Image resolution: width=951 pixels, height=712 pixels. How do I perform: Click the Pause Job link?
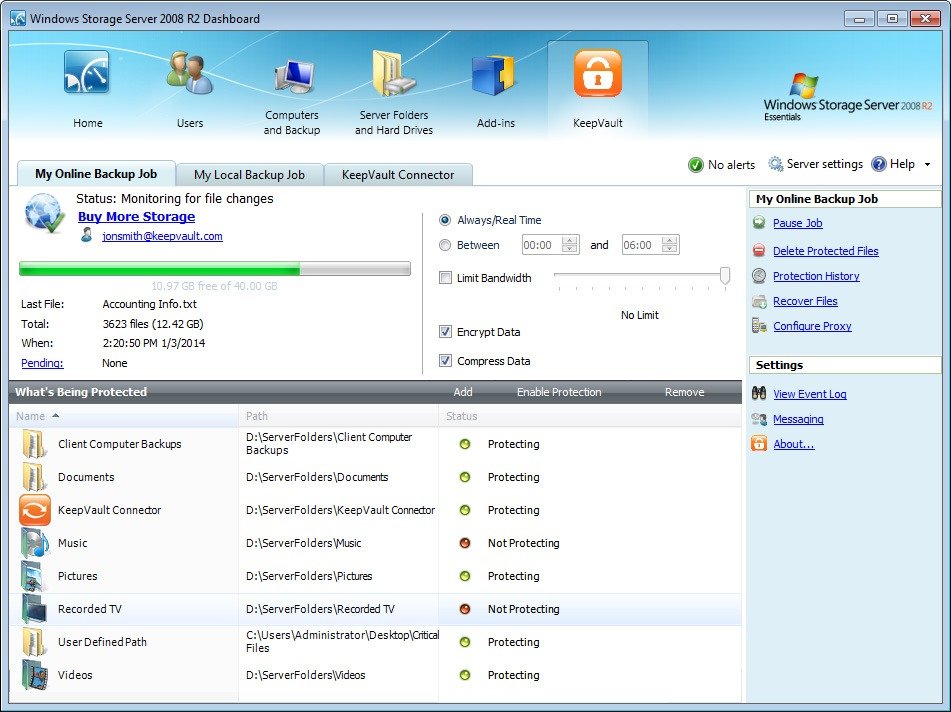click(x=798, y=223)
